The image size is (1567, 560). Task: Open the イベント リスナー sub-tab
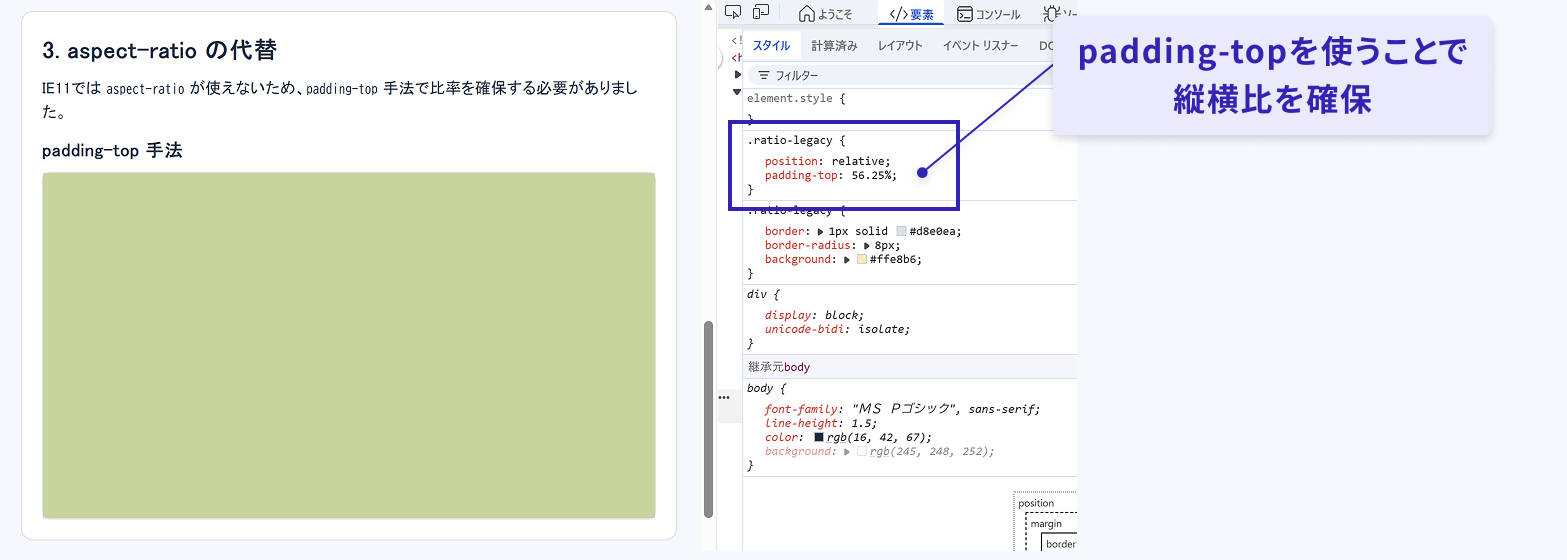pyautogui.click(x=980, y=46)
